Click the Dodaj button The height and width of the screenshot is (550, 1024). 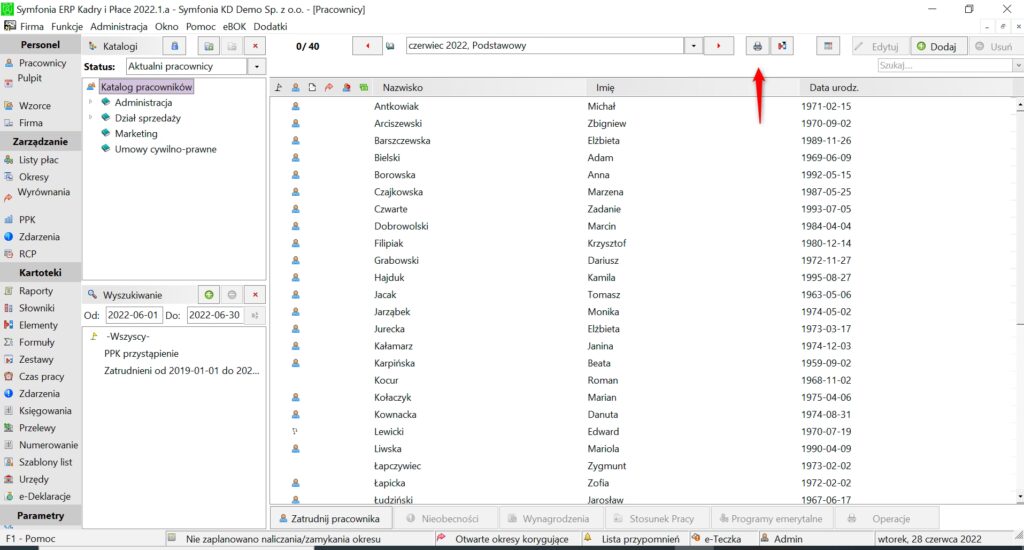[935, 46]
